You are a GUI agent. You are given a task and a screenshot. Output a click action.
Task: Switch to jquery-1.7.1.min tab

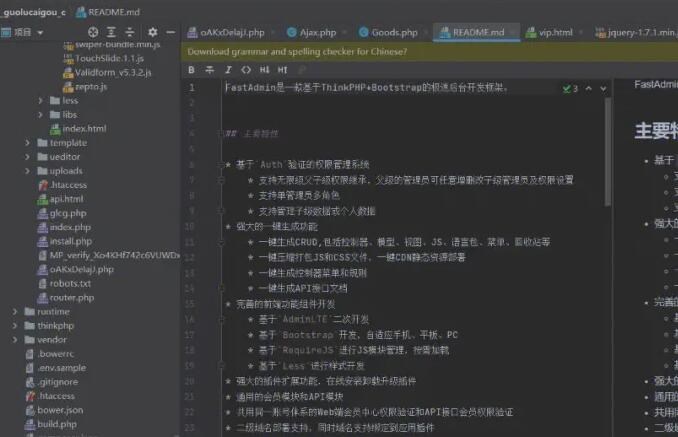636,32
